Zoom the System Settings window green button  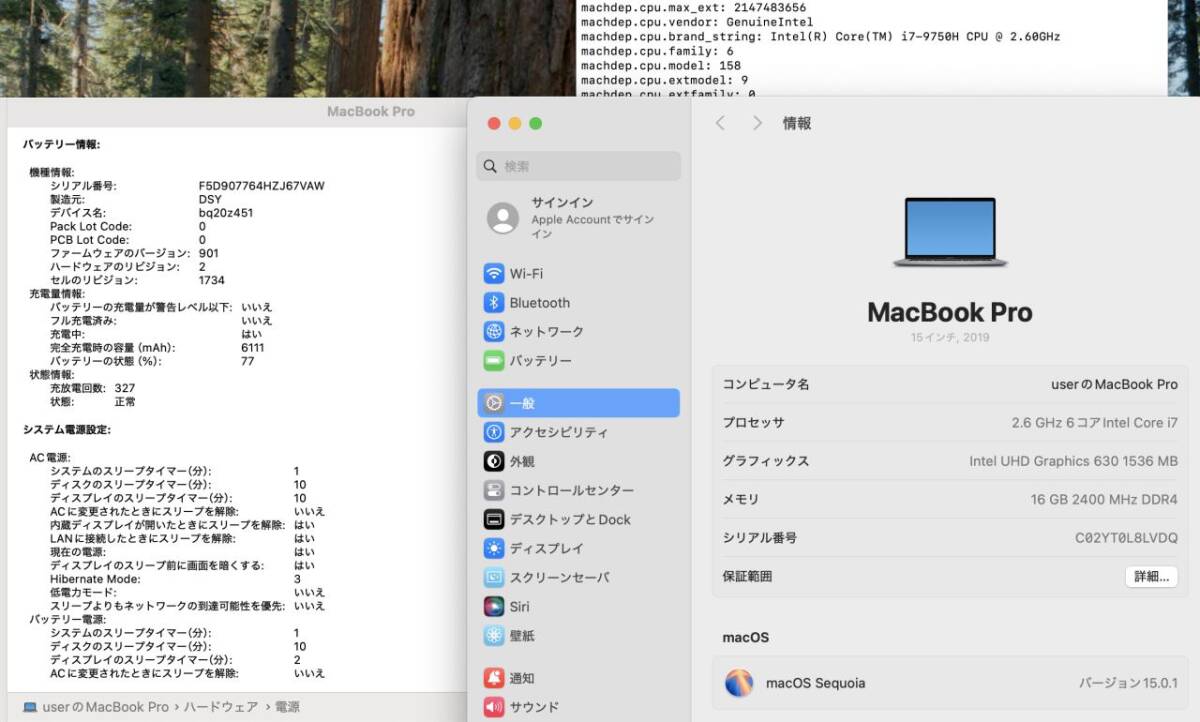pos(535,123)
